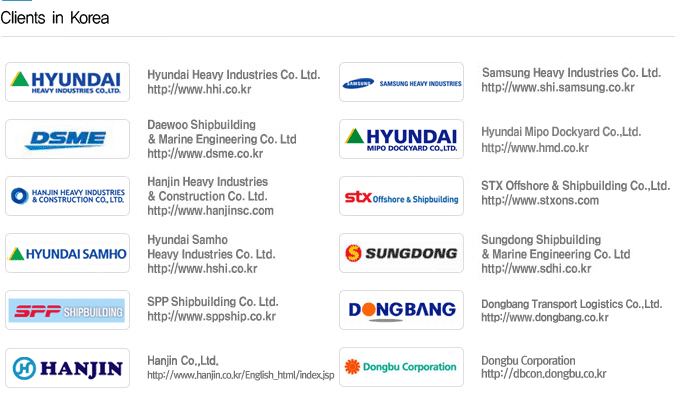675x407 pixels.
Task: Select 'Sungdong Shipbuilding' text
Action: pos(541,240)
